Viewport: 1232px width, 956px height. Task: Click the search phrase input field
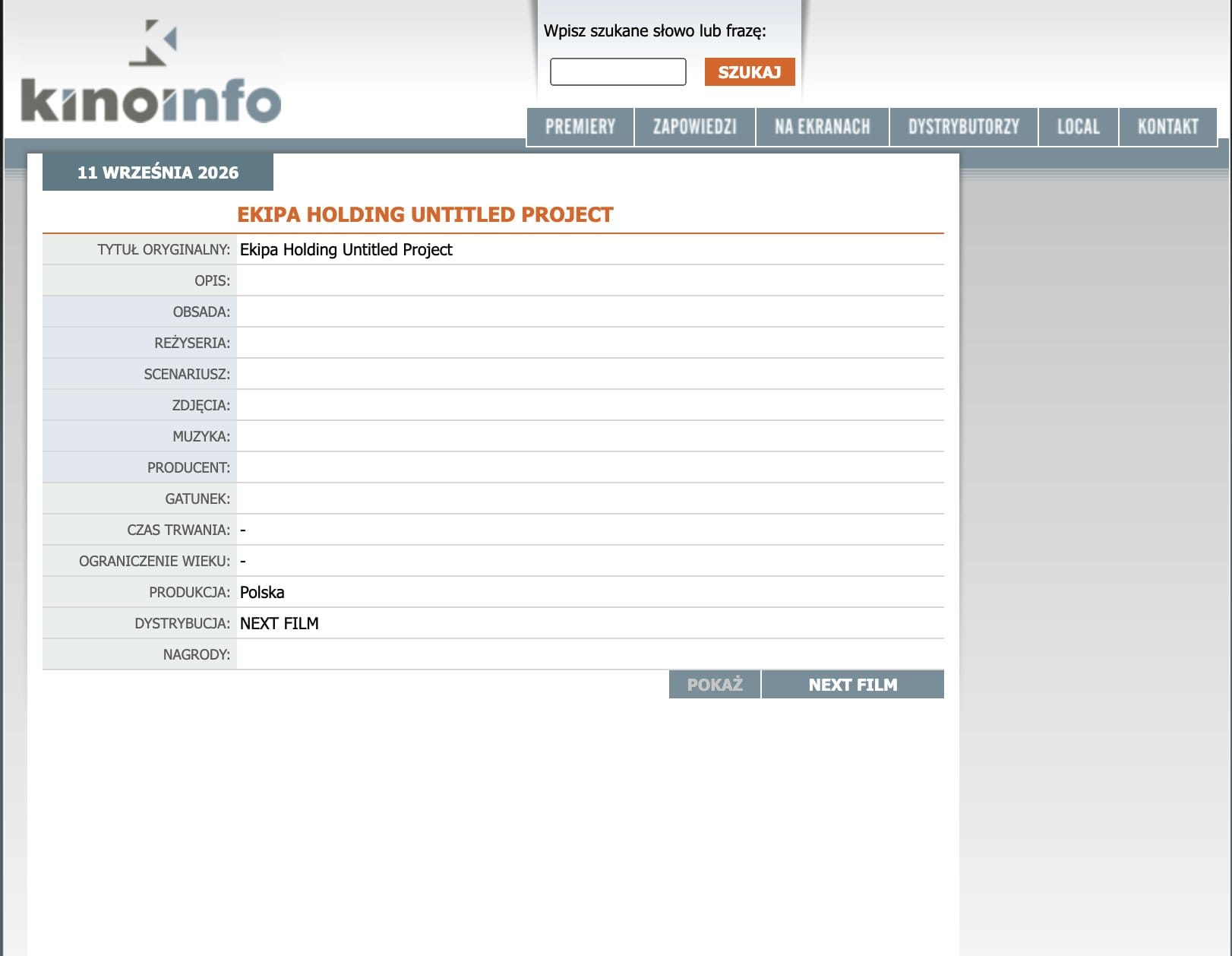tap(618, 72)
